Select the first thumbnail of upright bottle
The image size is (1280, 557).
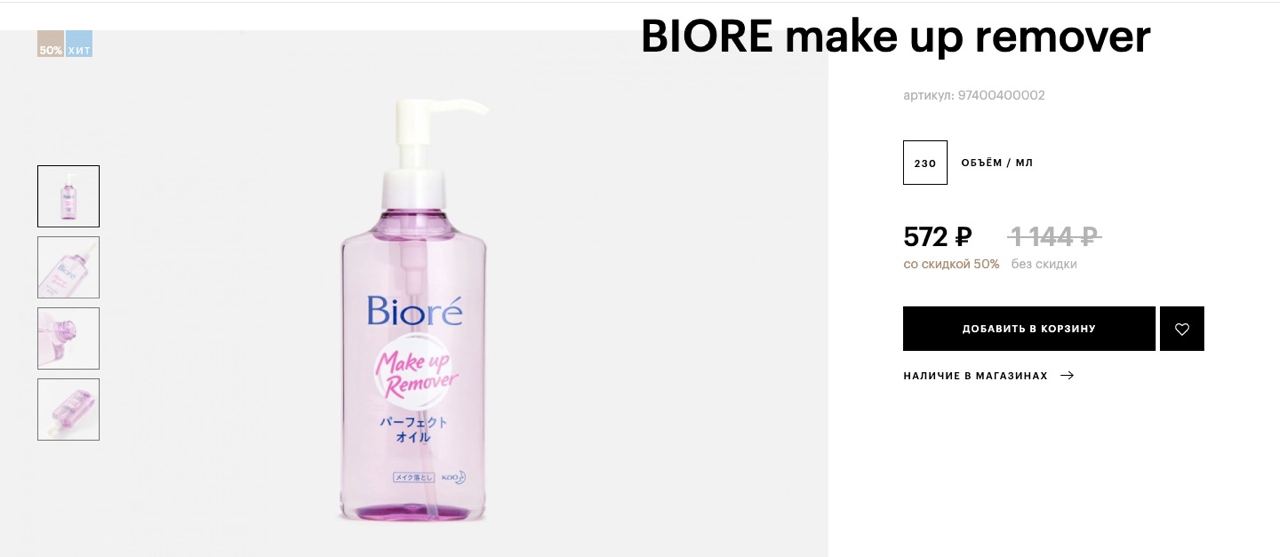pos(68,196)
